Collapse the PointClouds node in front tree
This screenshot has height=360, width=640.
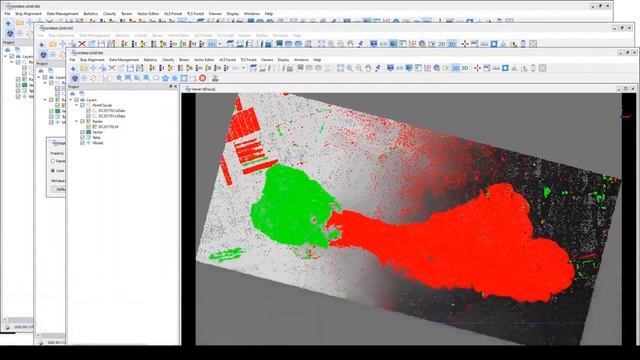pos(77,105)
